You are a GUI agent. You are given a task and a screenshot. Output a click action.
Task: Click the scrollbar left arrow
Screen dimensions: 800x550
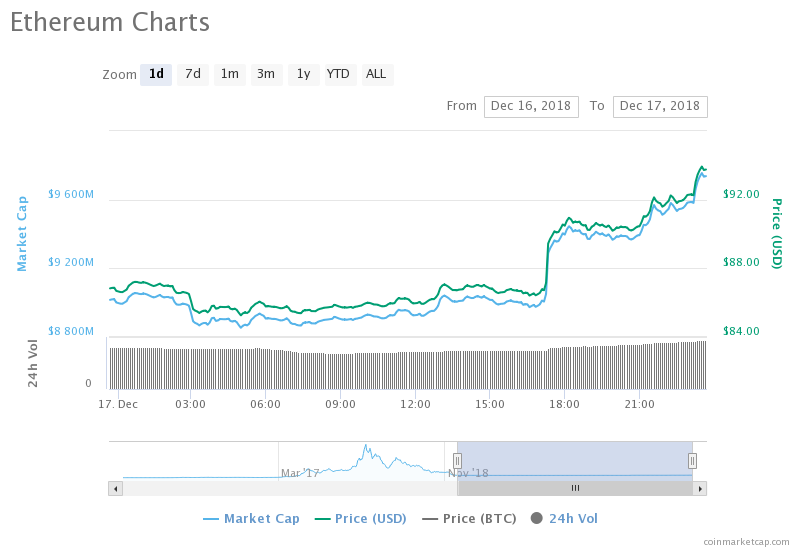click(x=115, y=489)
